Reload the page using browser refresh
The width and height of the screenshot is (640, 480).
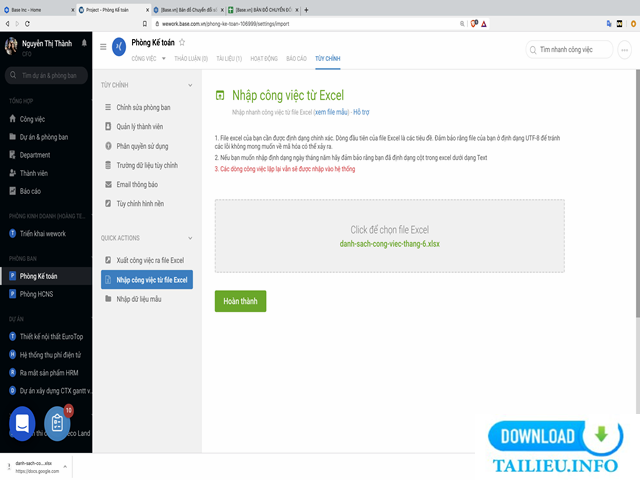[x=27, y=24]
